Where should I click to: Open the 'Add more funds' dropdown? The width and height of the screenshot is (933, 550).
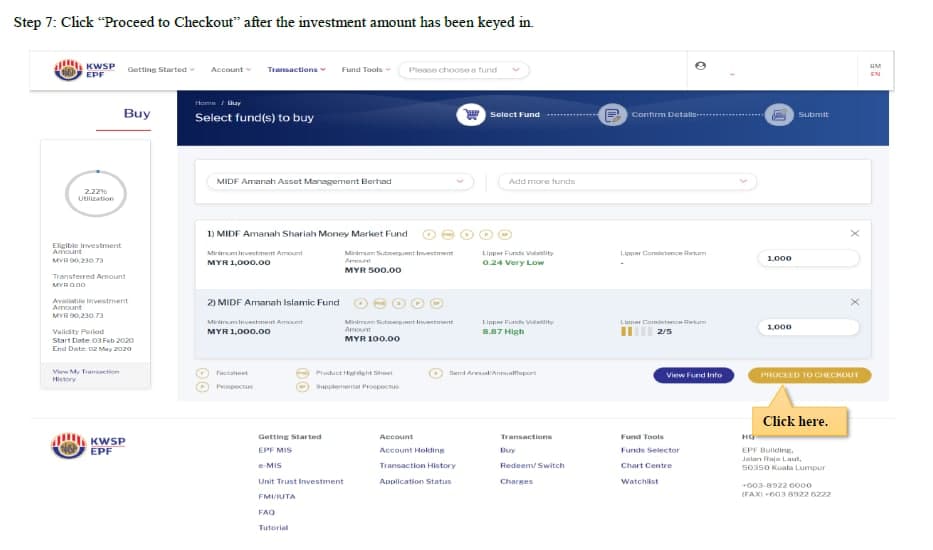pos(627,182)
